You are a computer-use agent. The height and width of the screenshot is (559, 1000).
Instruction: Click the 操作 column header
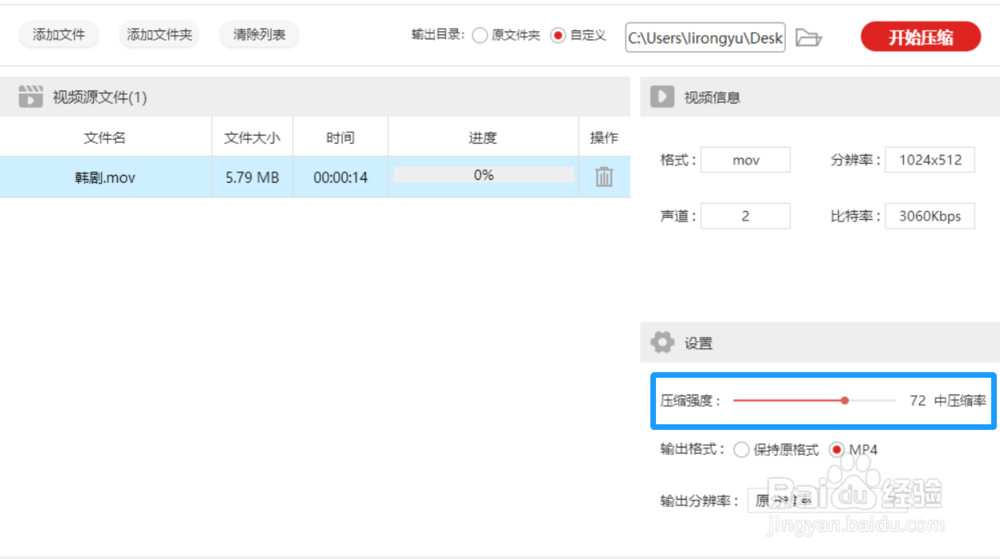pos(604,138)
